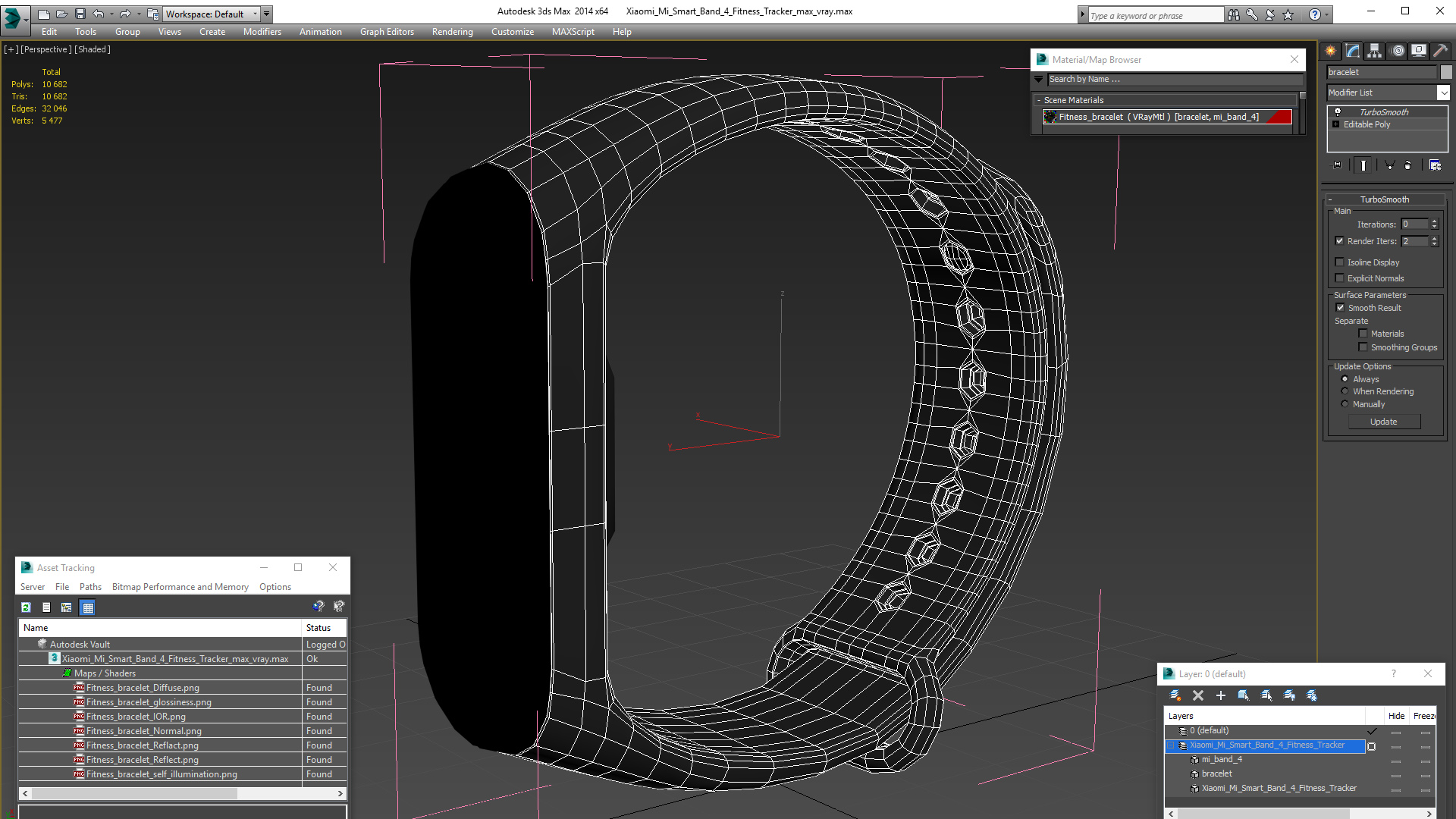Expand the Editable Poly plus sign

coord(1336,124)
